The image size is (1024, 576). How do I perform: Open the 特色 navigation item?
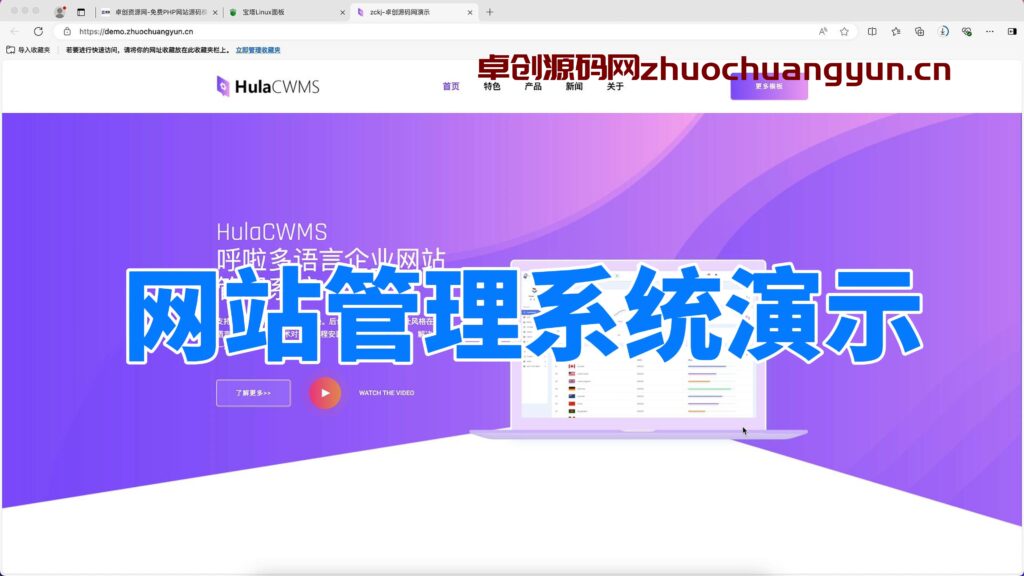[x=492, y=86]
